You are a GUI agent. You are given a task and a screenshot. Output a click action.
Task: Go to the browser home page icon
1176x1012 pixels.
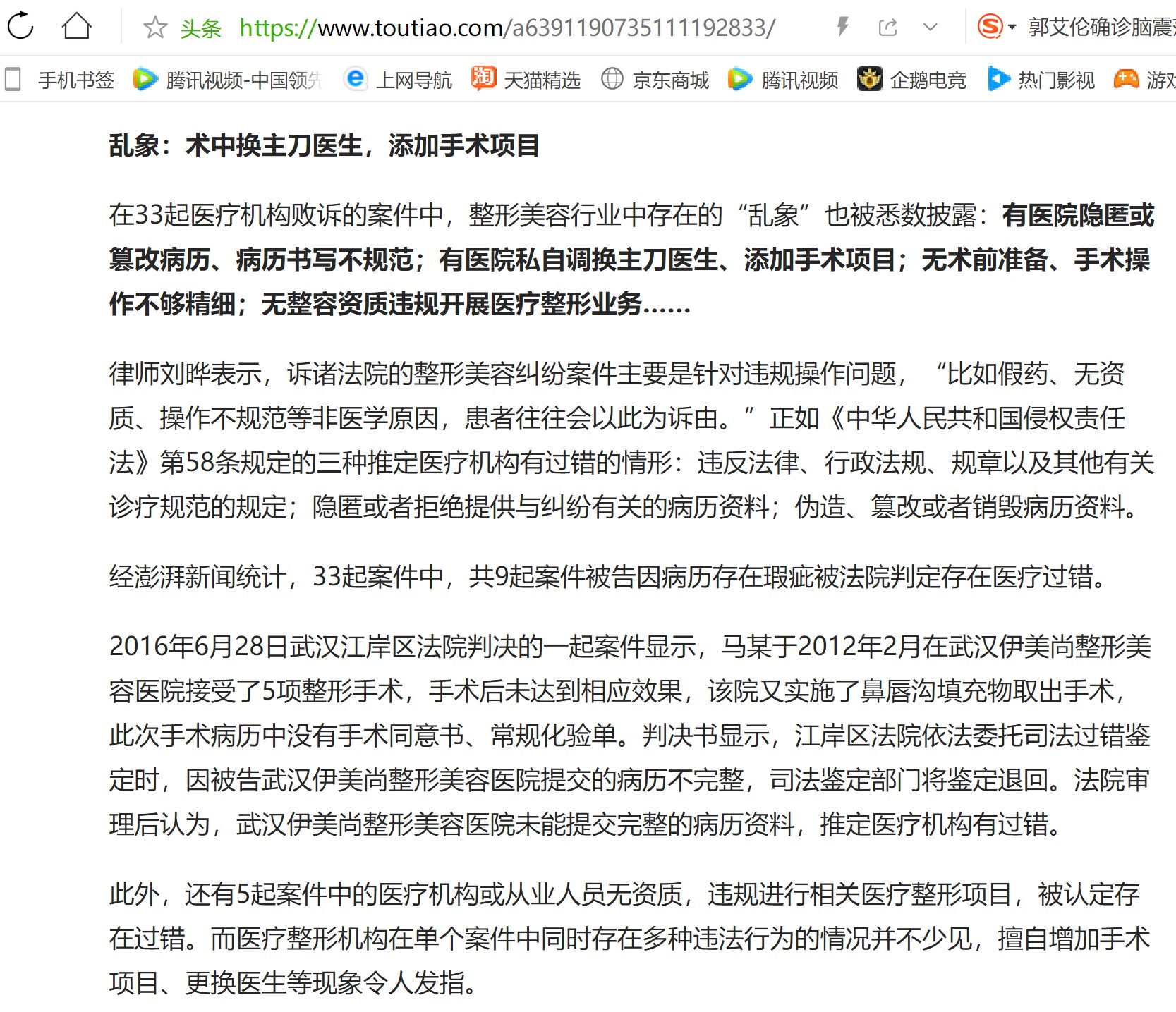77,27
